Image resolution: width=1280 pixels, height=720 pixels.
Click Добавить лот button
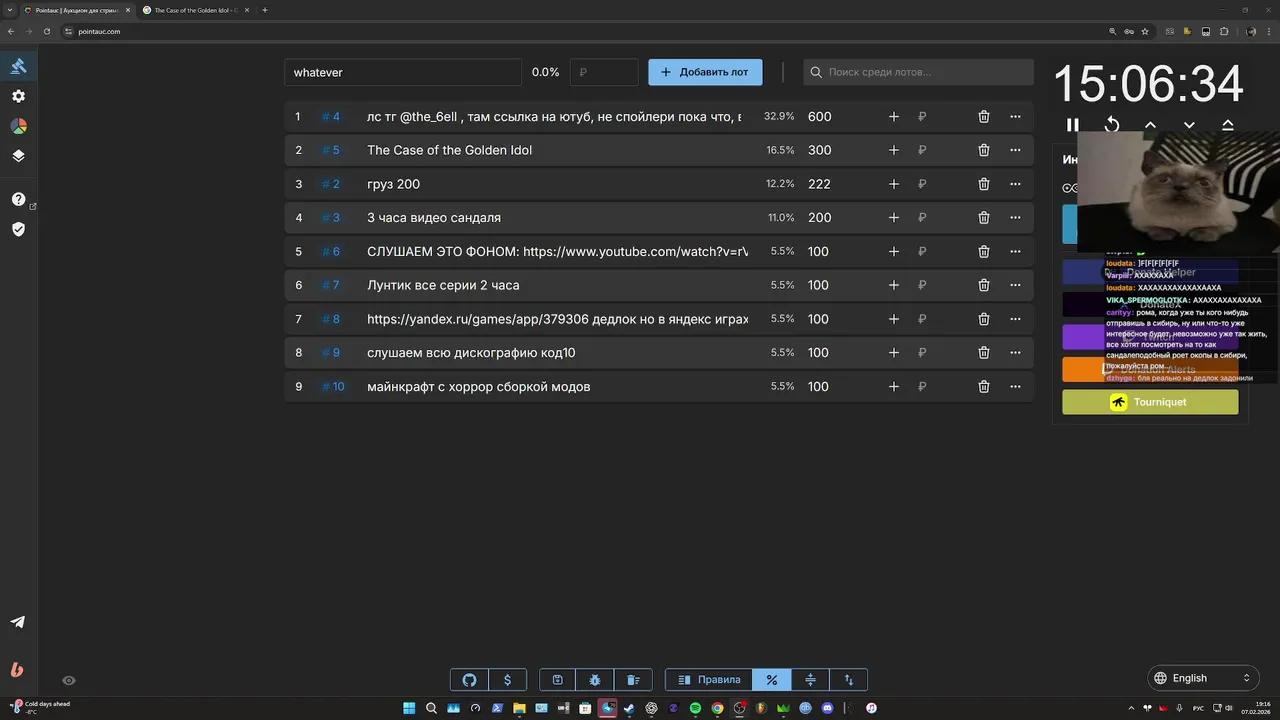point(705,72)
